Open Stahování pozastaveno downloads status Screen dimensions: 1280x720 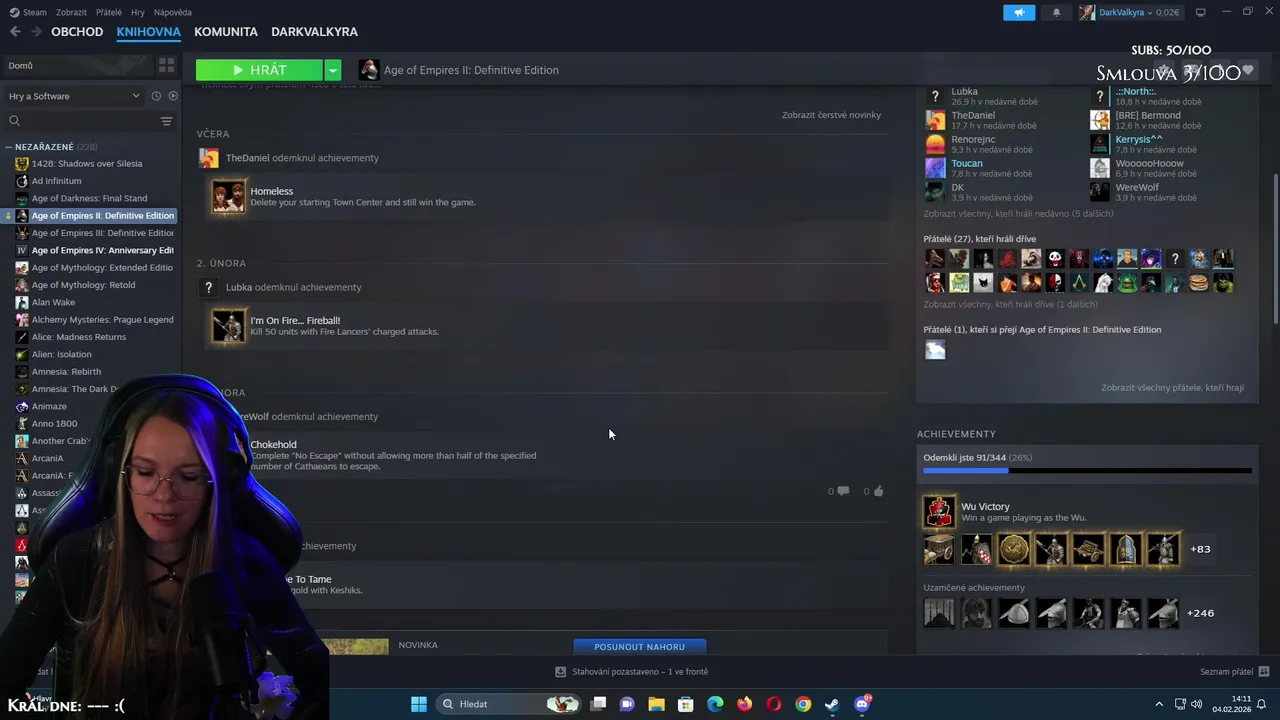(x=632, y=672)
